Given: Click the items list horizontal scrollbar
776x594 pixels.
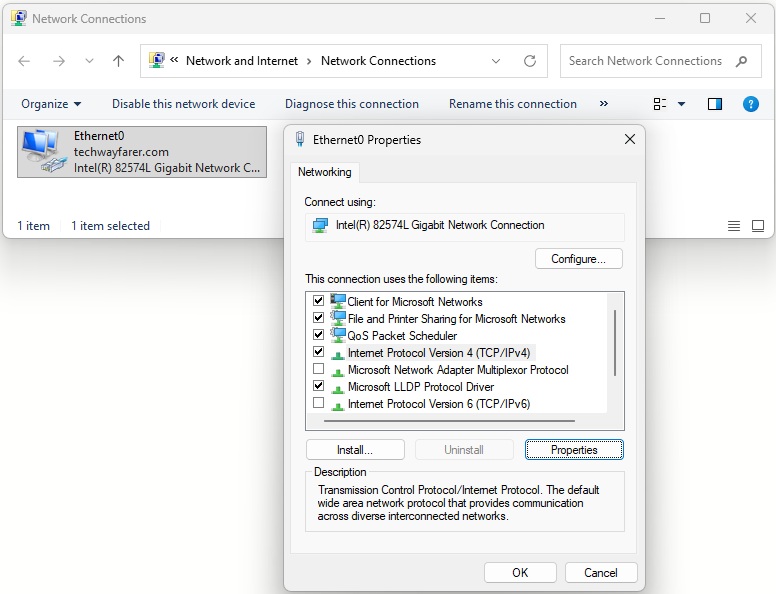Looking at the screenshot, I should click(449, 421).
